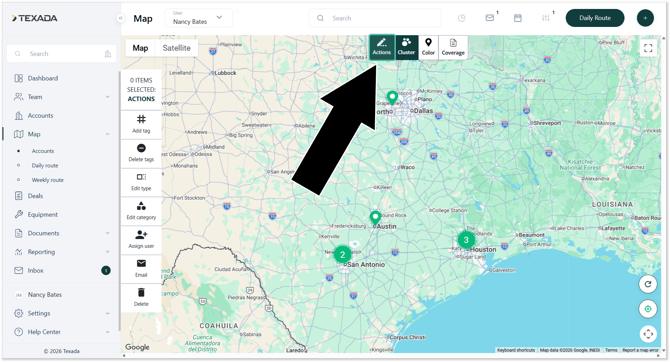The height and width of the screenshot is (362, 670).
Task: Expand the Reporting sidebar section
Action: point(62,252)
